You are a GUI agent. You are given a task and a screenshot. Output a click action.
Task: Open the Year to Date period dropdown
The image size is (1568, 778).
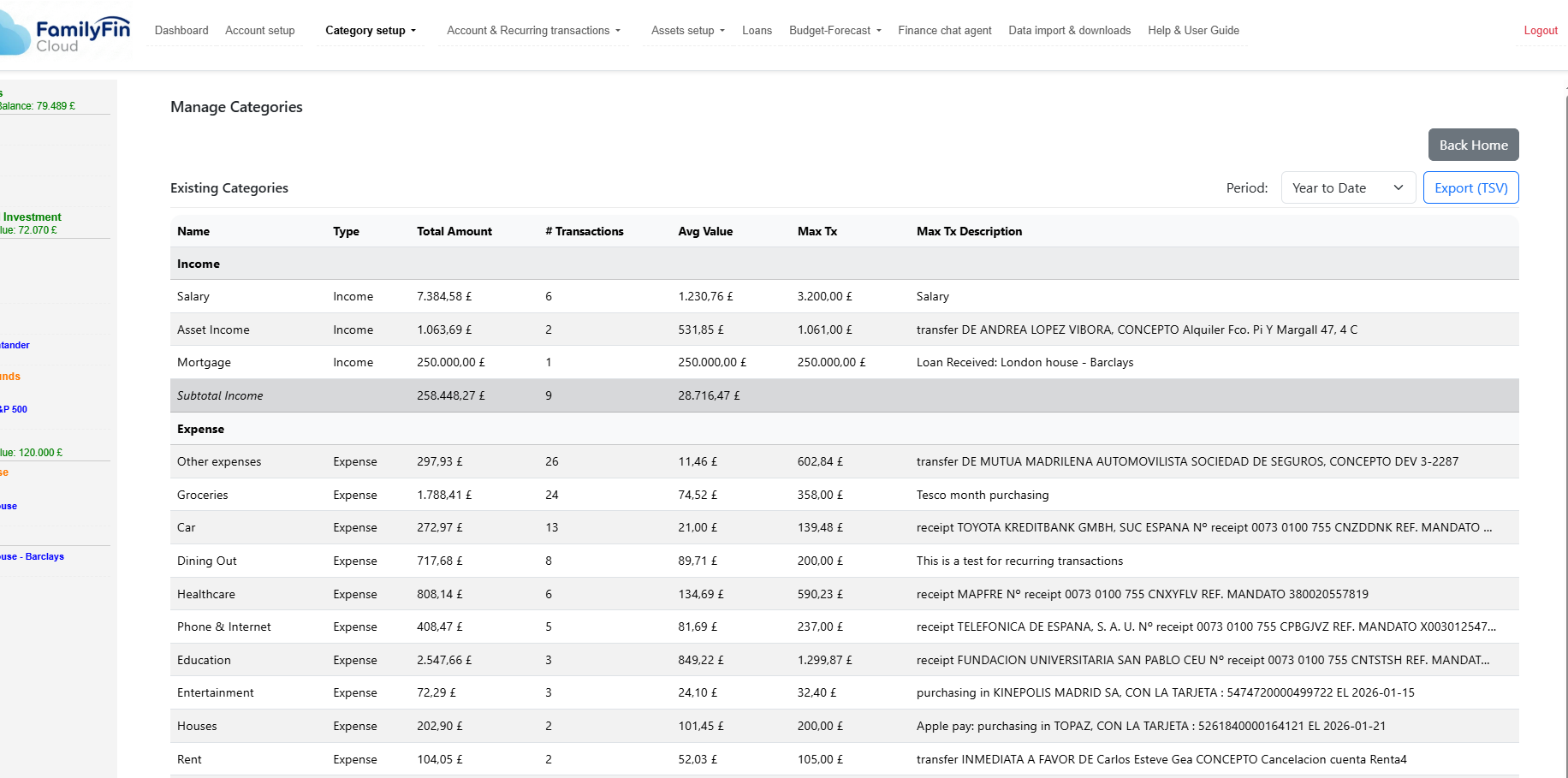[x=1348, y=187]
